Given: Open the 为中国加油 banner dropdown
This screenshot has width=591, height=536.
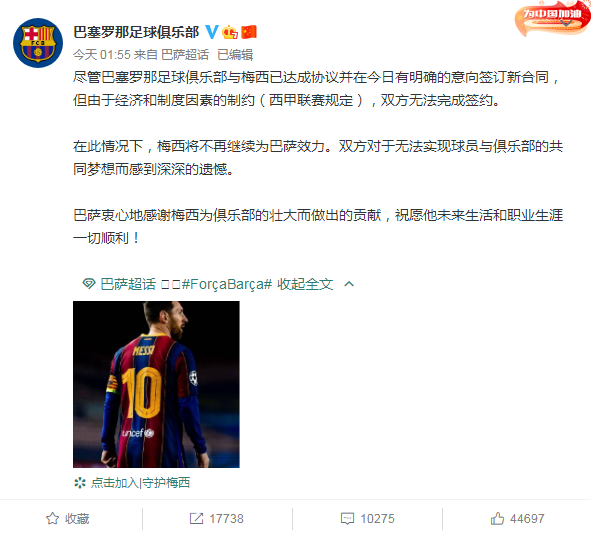Looking at the screenshot, I should point(567,23).
